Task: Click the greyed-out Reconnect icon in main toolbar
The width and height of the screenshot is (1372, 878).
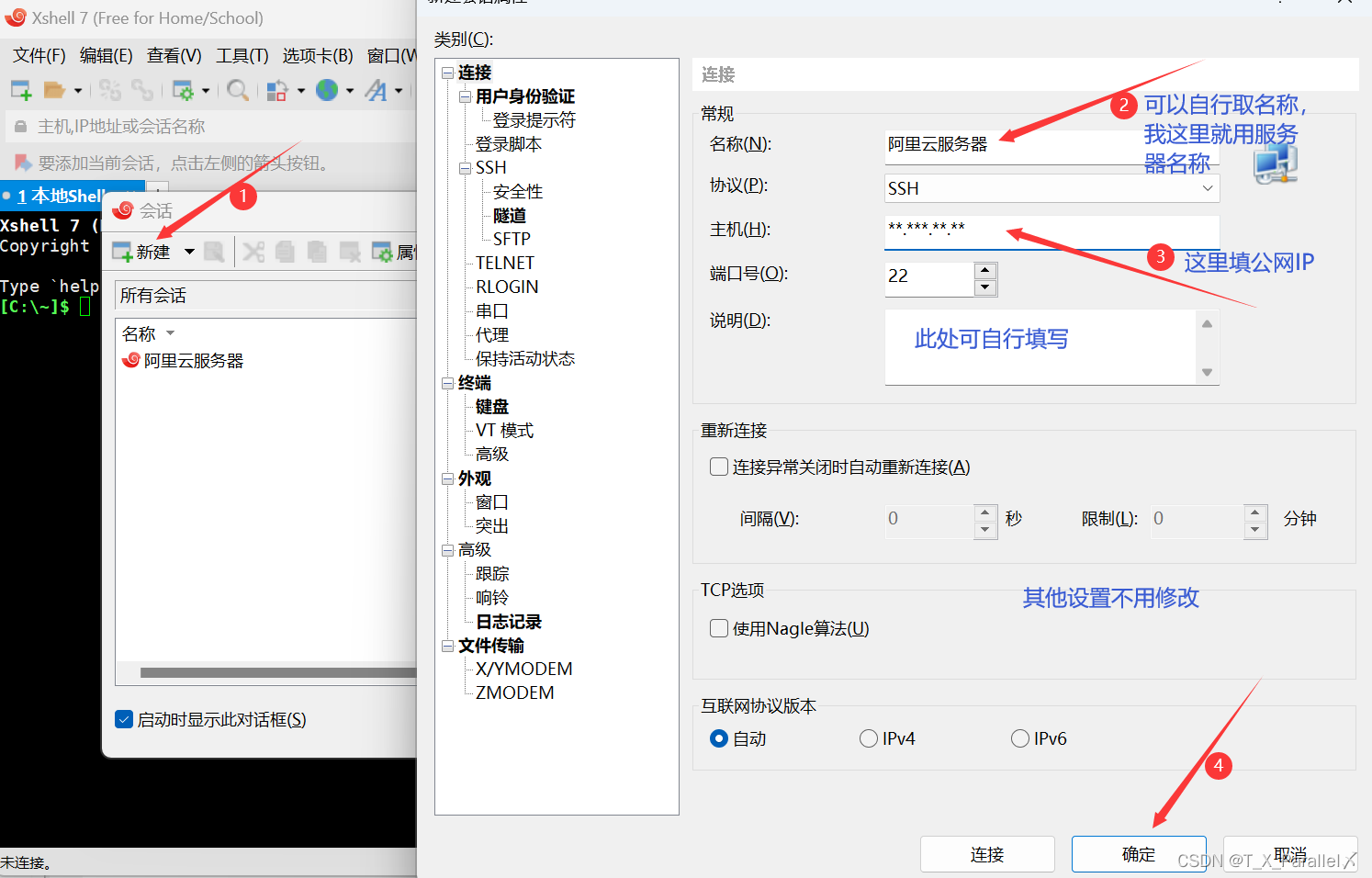Action: (110, 90)
